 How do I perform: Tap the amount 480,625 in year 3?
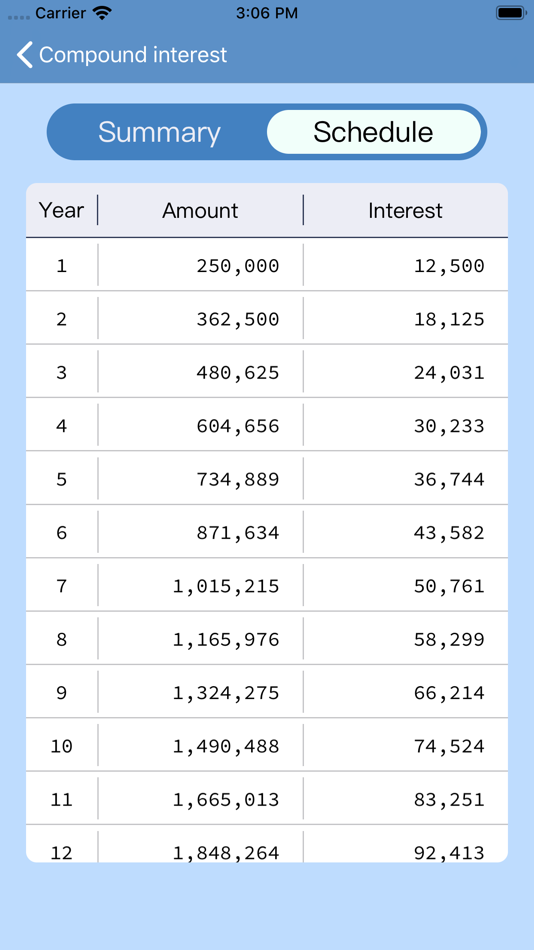point(238,372)
